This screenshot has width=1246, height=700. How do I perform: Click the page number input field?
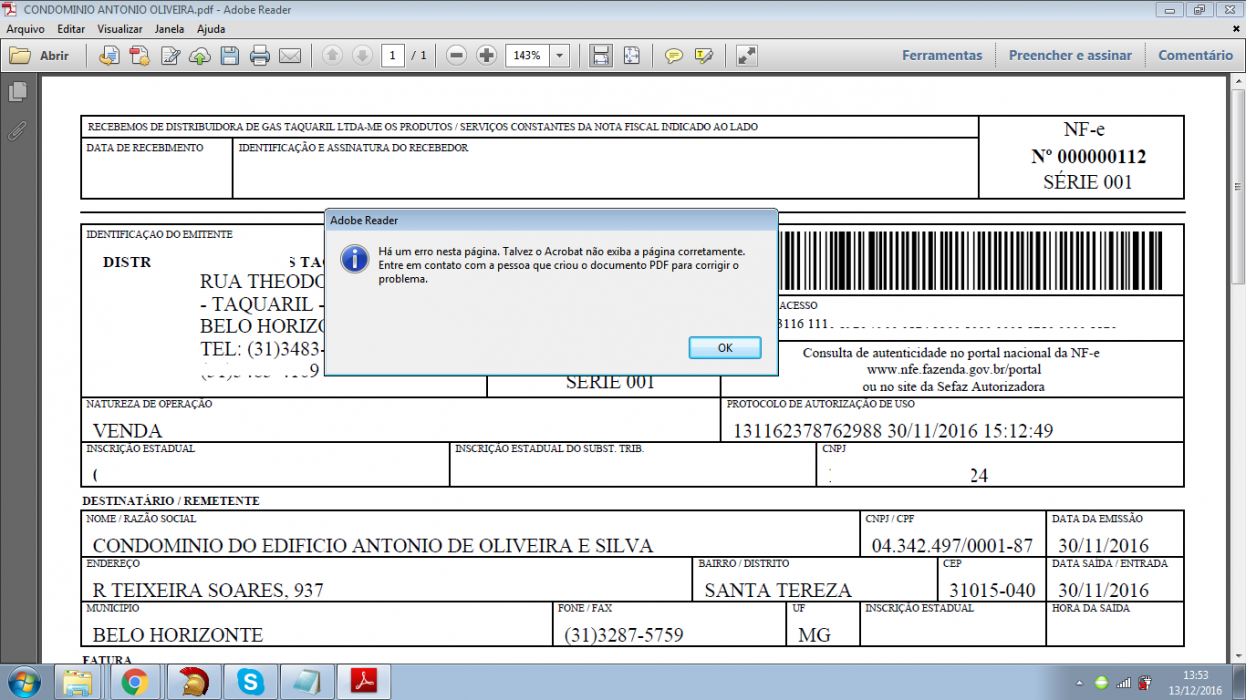pyautogui.click(x=393, y=56)
